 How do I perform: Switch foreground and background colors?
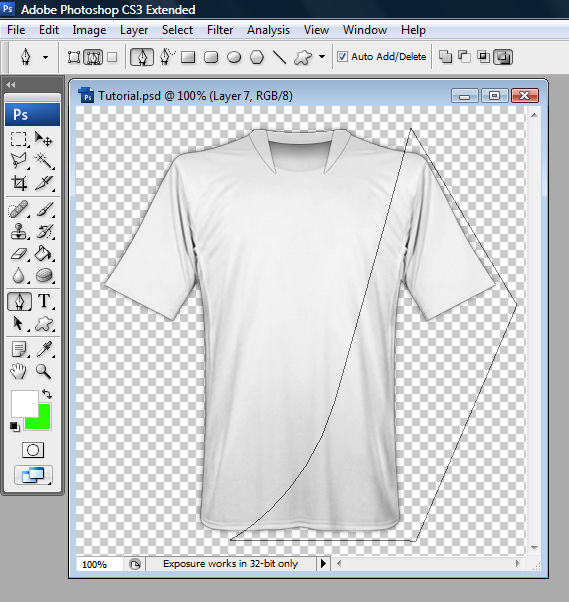coord(47,394)
